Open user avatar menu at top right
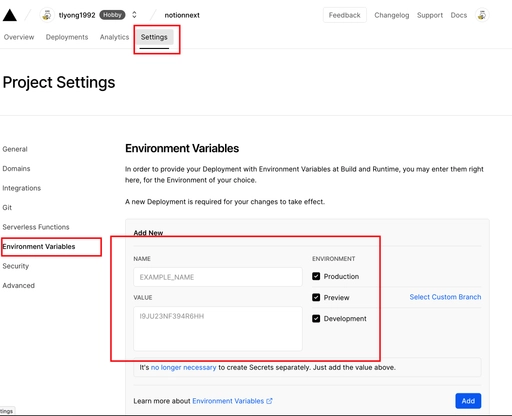Screen dimensions: 512x416 (482, 15)
